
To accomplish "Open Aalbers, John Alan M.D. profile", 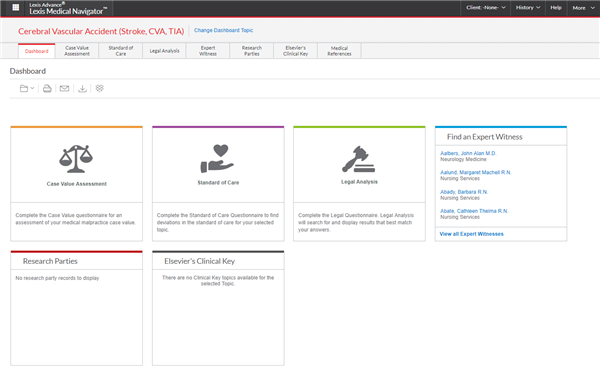I will (x=468, y=153).
